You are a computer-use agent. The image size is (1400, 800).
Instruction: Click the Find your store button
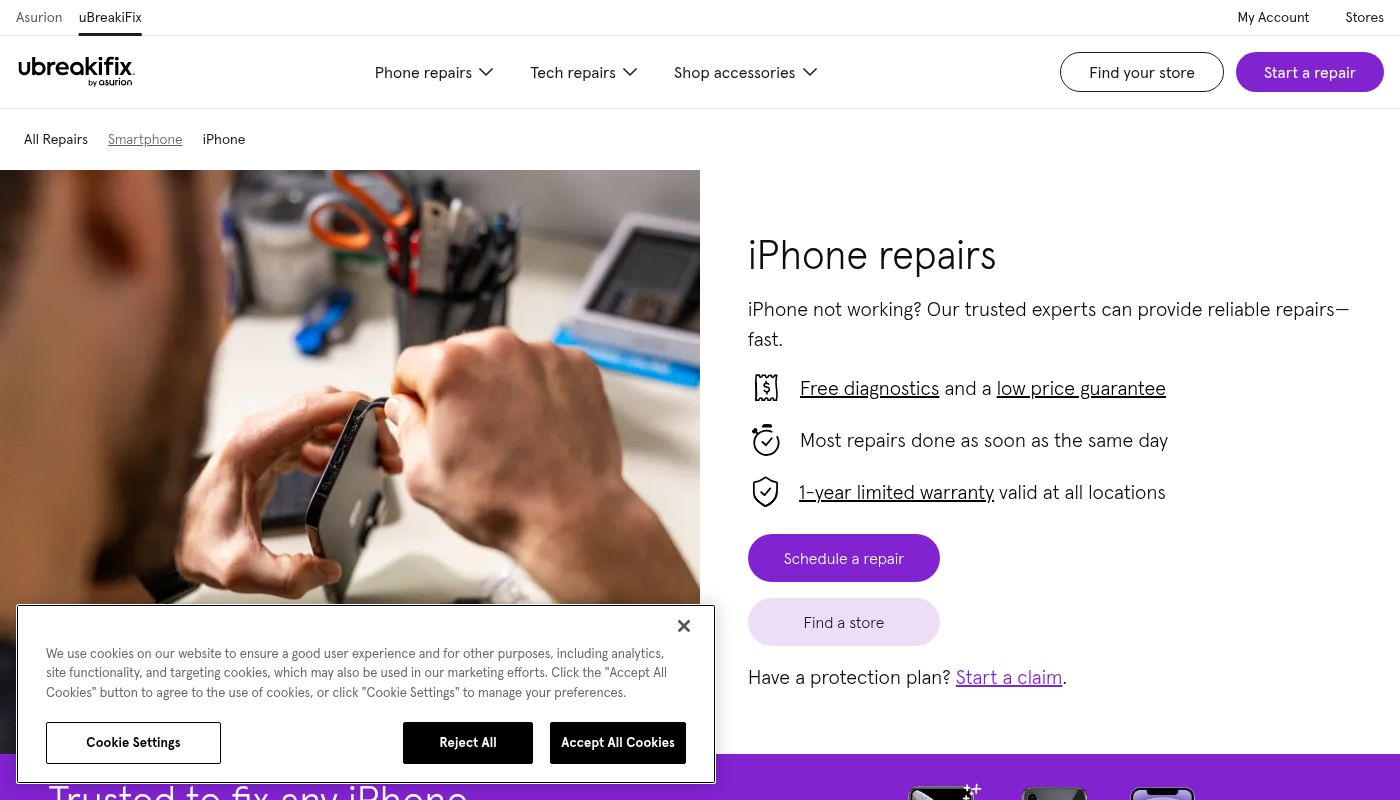pos(1142,72)
